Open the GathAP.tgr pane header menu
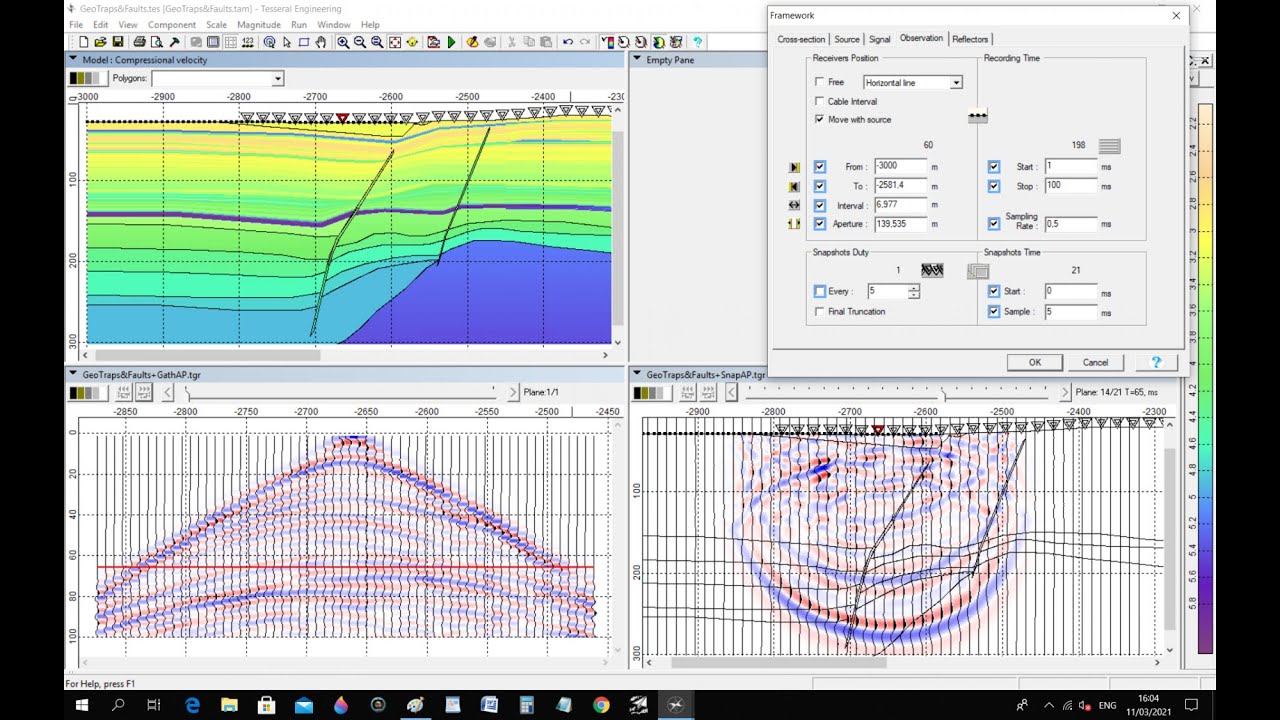 pos(73,374)
